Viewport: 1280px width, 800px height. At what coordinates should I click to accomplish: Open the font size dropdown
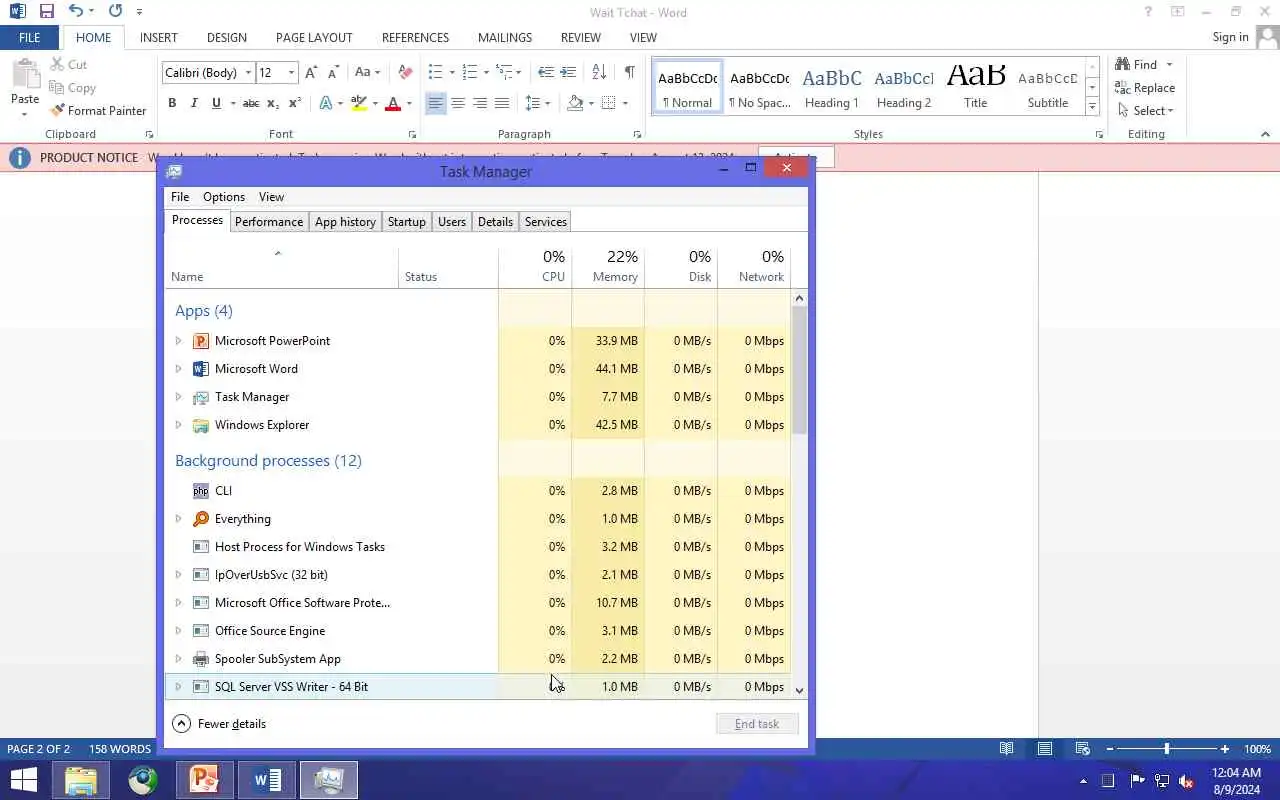(291, 72)
